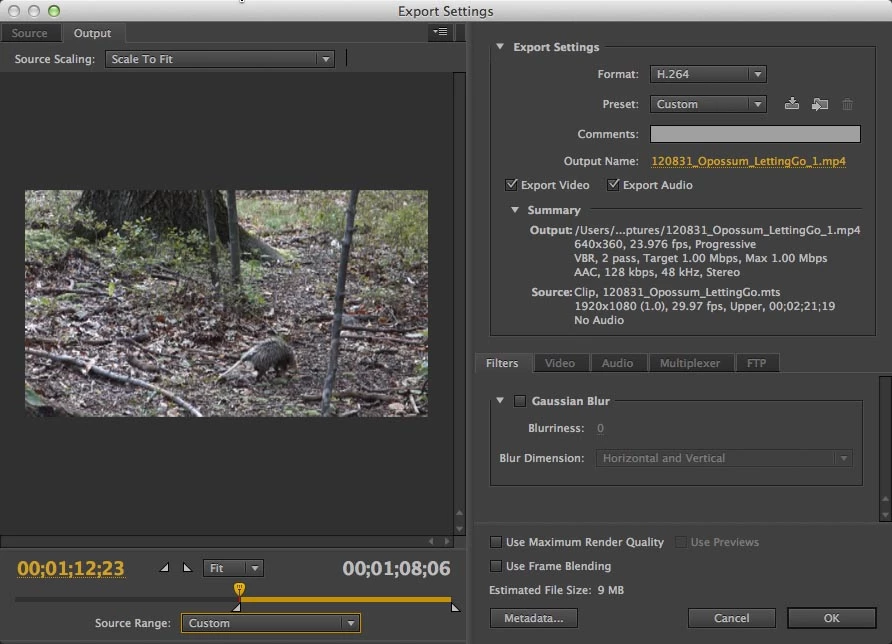892x644 pixels.
Task: Click inside the Comments text field
Action: tap(755, 134)
